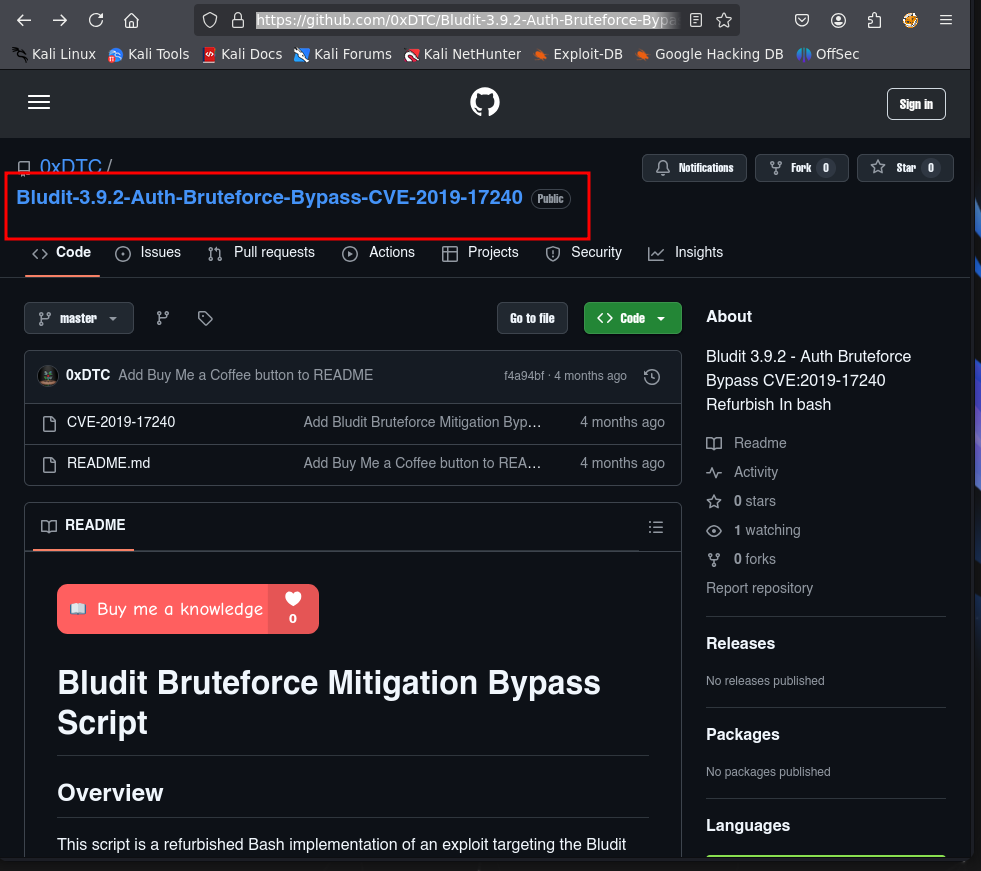View repository tags icon
Screen dimensions: 981x871
click(x=205, y=318)
